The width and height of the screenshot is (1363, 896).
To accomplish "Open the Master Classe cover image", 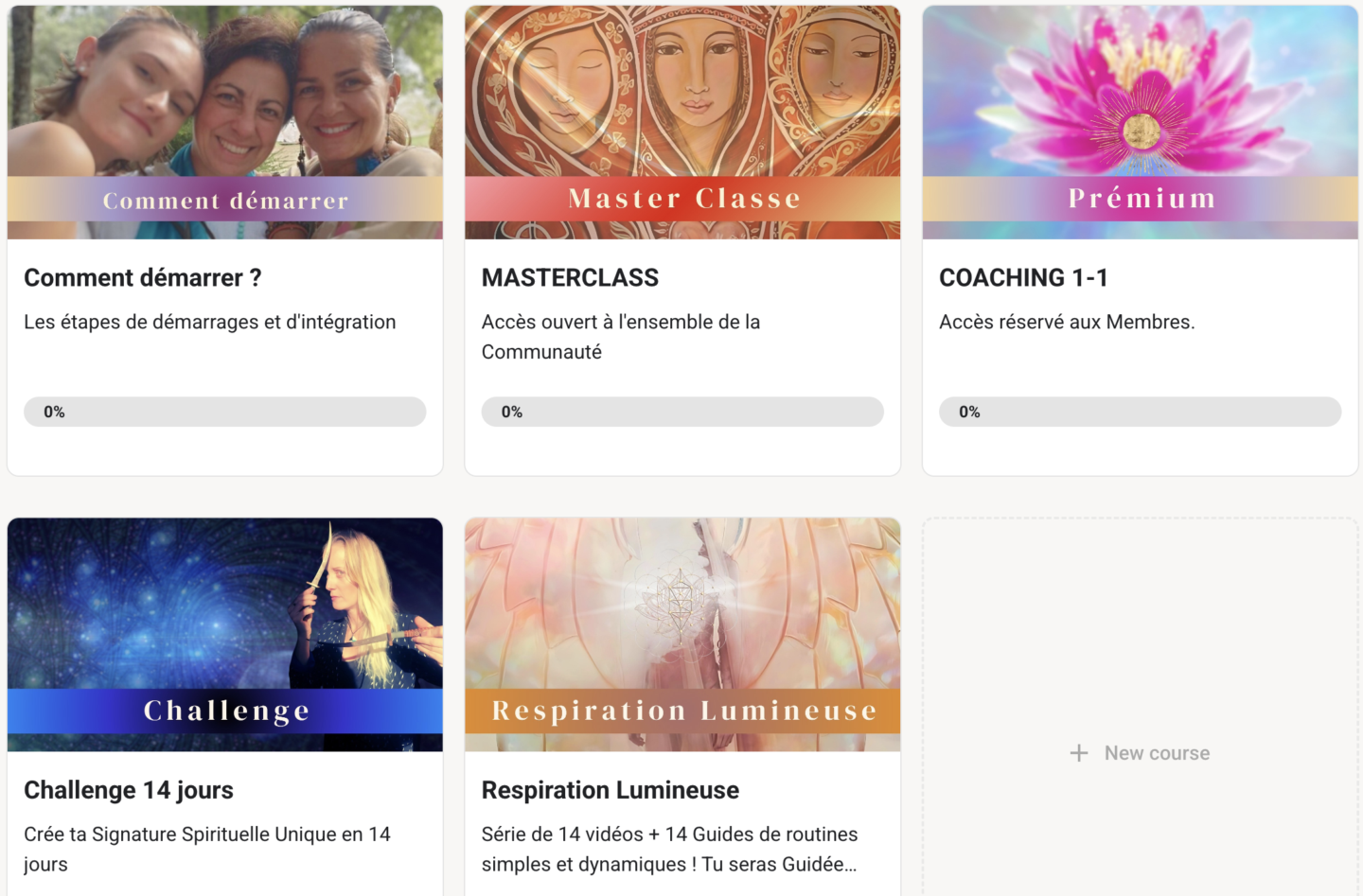I will [682, 122].
